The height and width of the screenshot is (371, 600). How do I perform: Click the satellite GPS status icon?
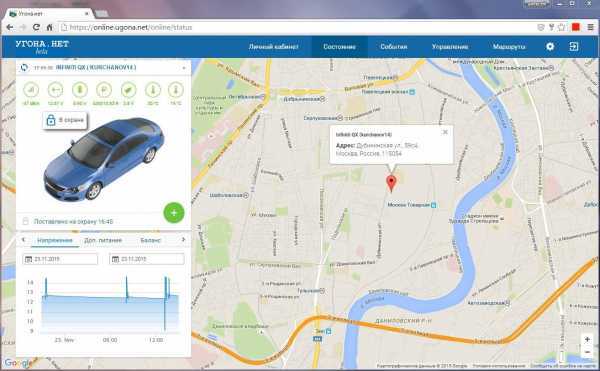[129, 90]
